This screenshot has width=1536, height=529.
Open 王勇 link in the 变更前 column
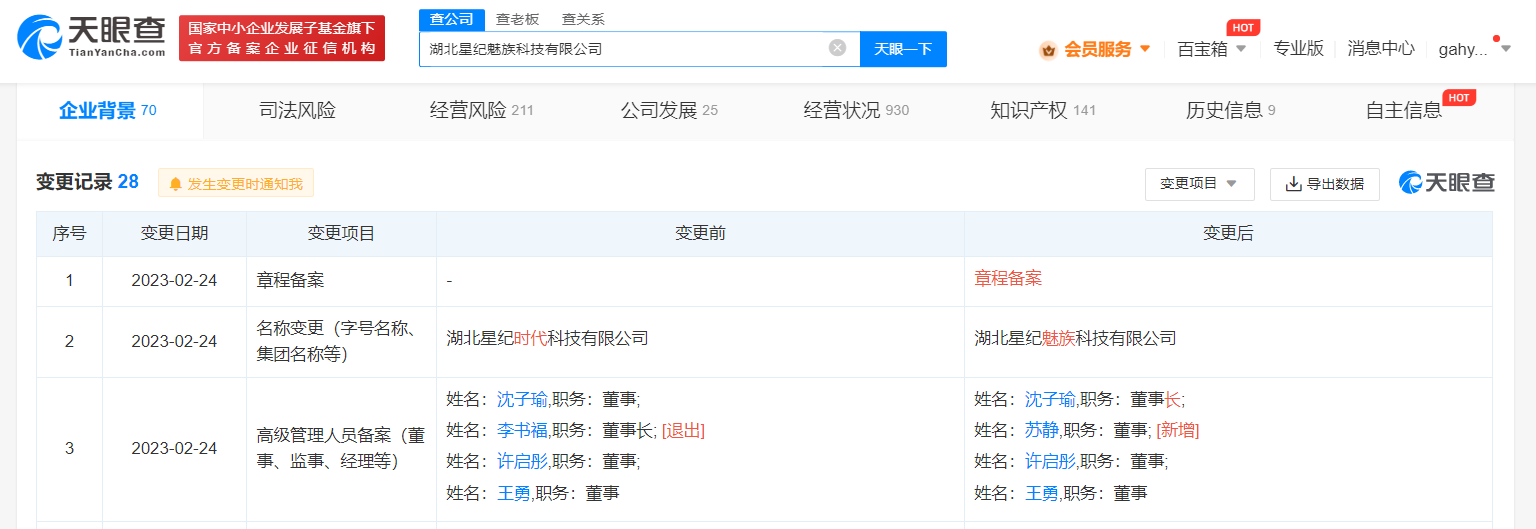click(x=514, y=493)
